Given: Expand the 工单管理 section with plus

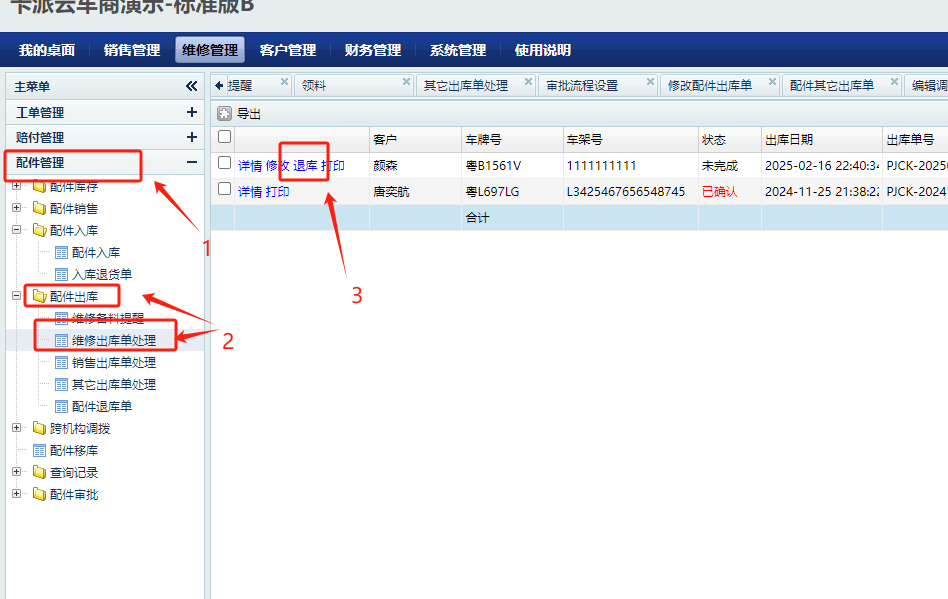Looking at the screenshot, I should click(x=191, y=113).
